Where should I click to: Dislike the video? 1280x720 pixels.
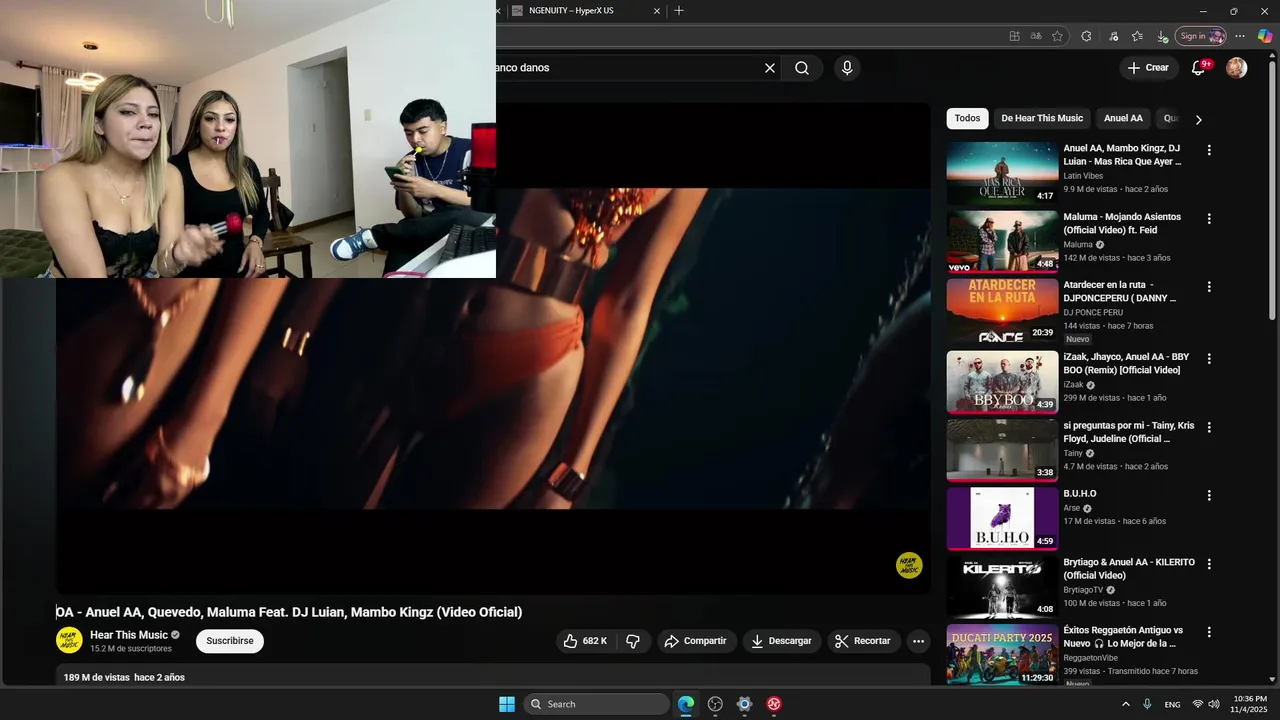point(633,641)
